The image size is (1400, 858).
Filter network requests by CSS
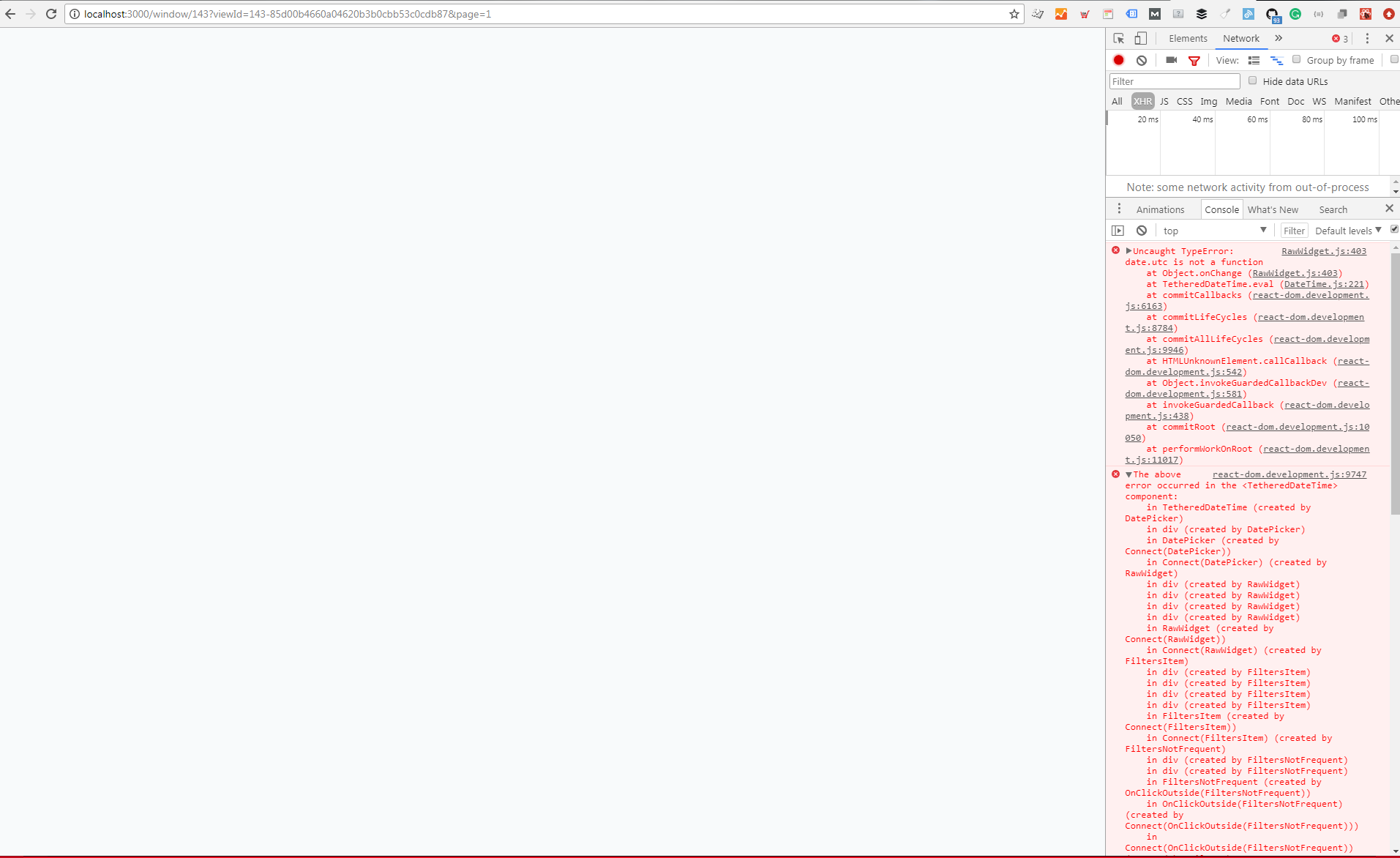(1185, 101)
